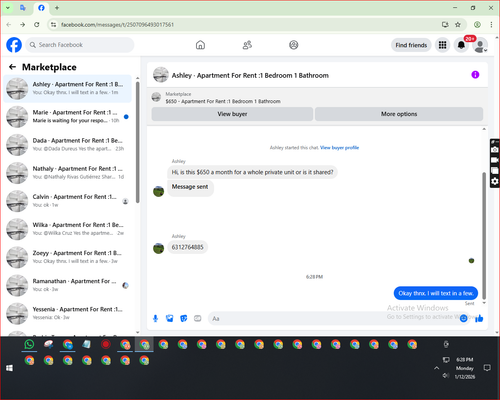This screenshot has width=500, height=400.
Task: Reload the page in Chrome
Action: tap(37, 24)
